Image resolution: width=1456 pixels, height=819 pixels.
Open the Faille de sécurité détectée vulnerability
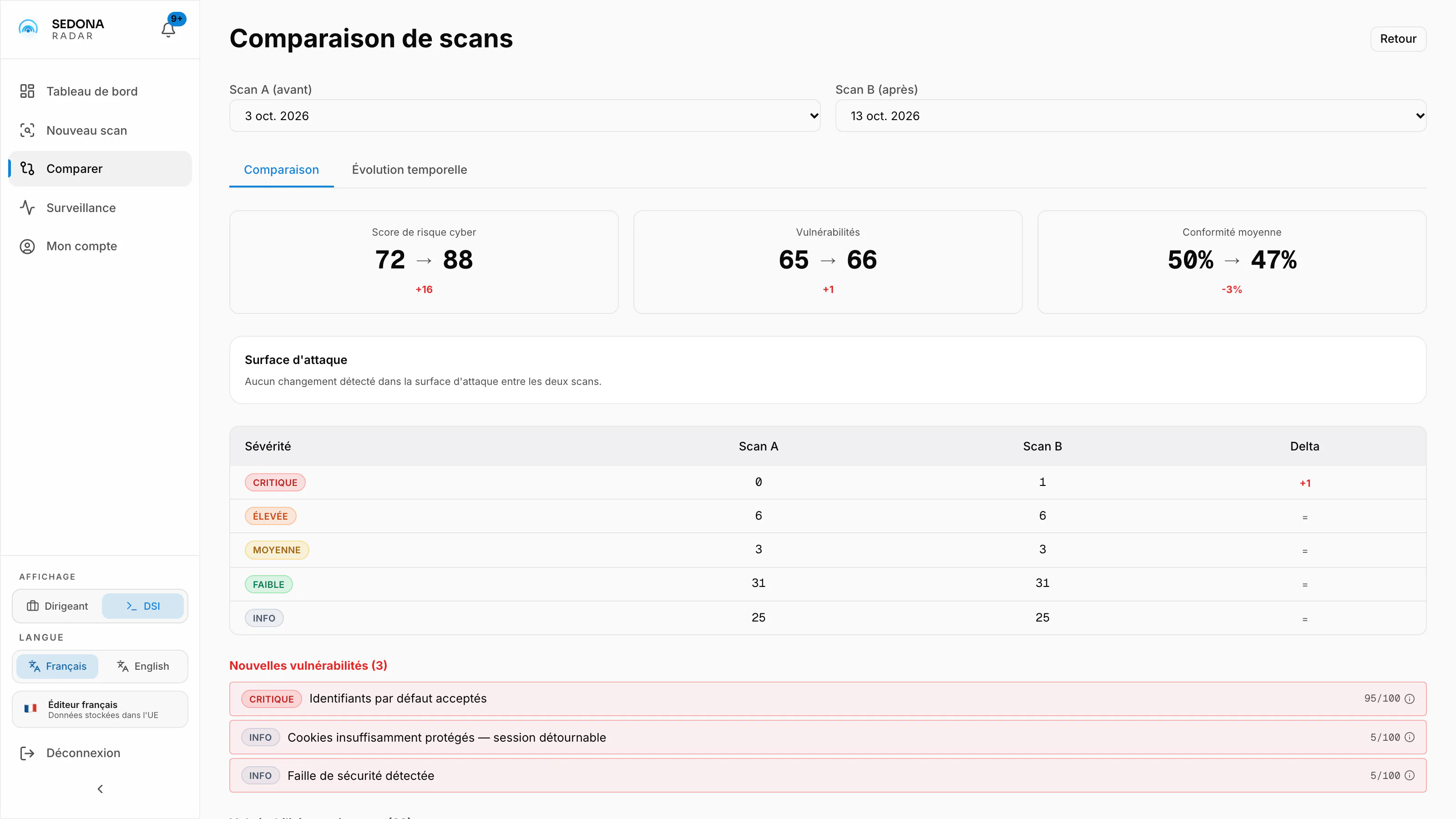pyautogui.click(x=828, y=775)
